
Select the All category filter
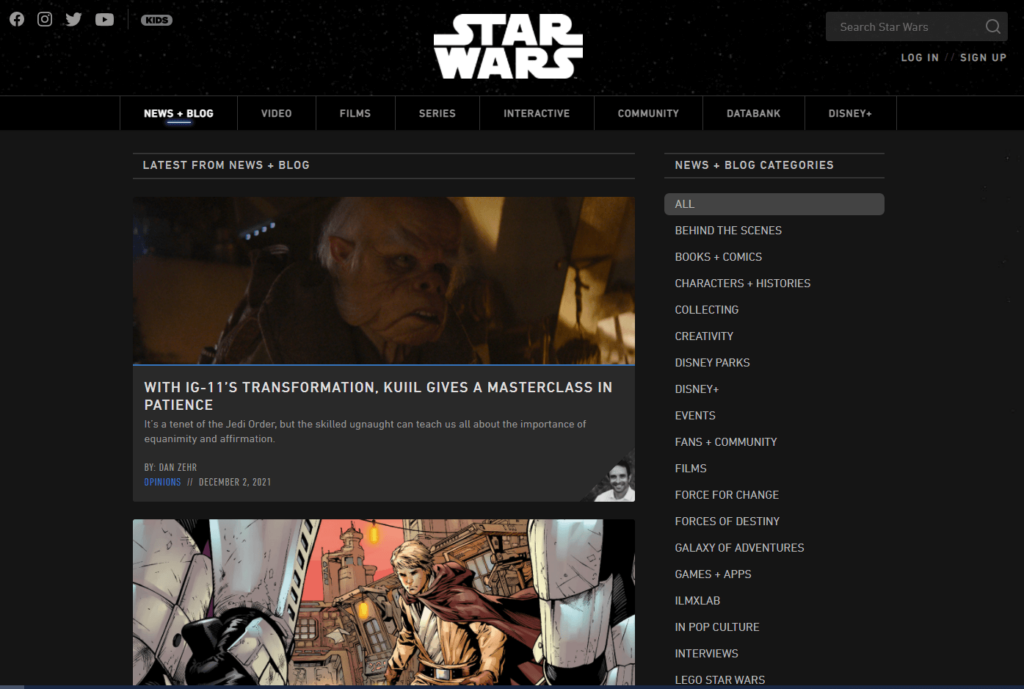(774, 204)
